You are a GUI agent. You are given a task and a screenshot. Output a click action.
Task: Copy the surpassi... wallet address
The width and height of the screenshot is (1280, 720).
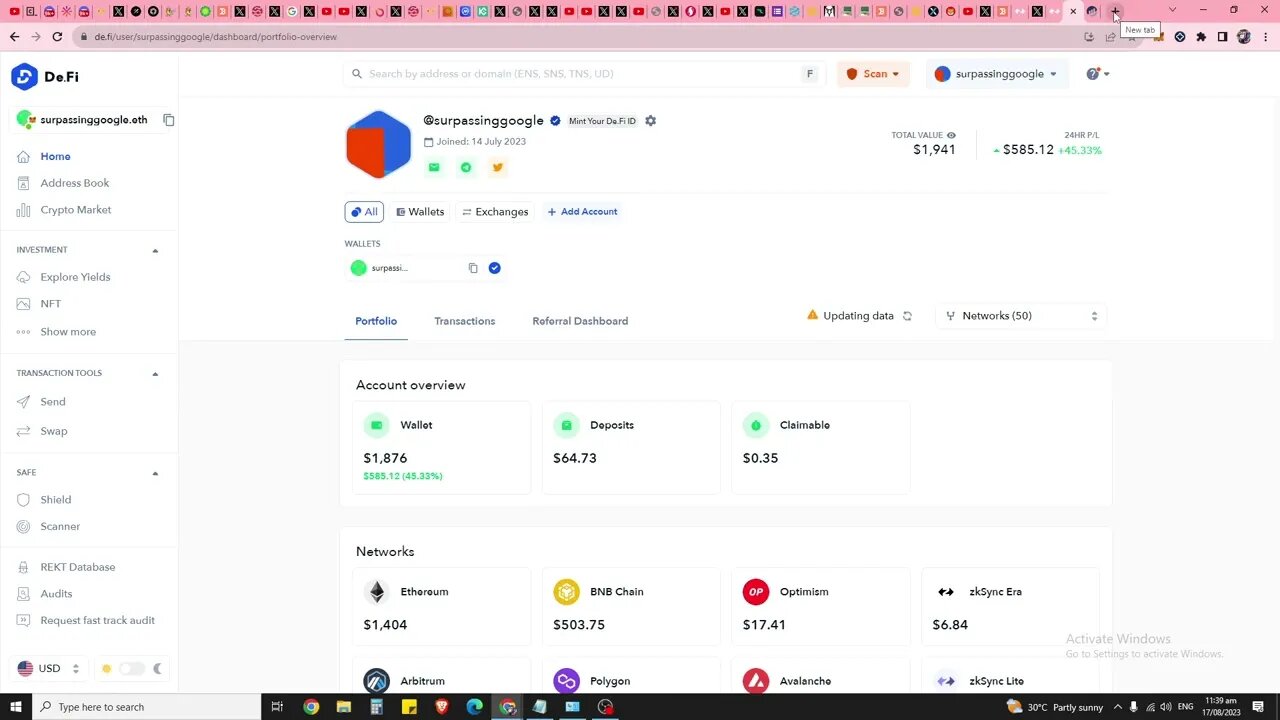coord(473,268)
